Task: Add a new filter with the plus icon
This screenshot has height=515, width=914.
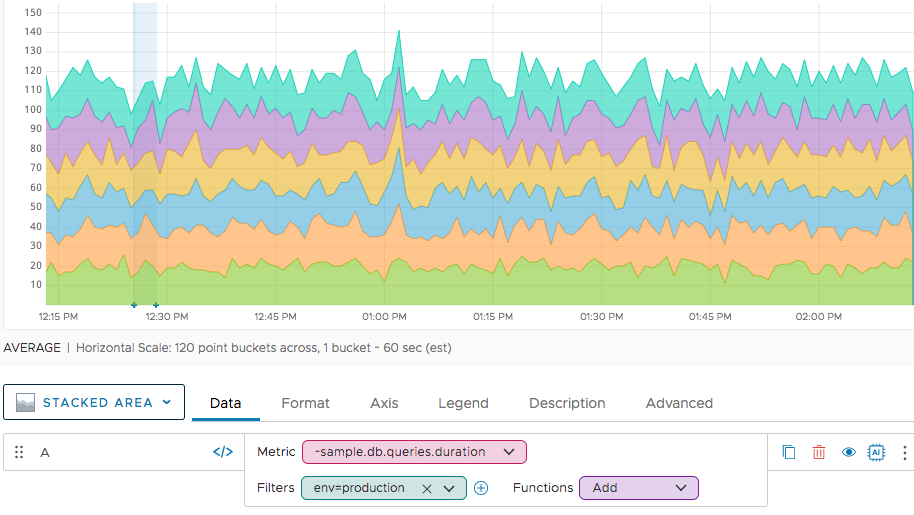Action: [481, 488]
